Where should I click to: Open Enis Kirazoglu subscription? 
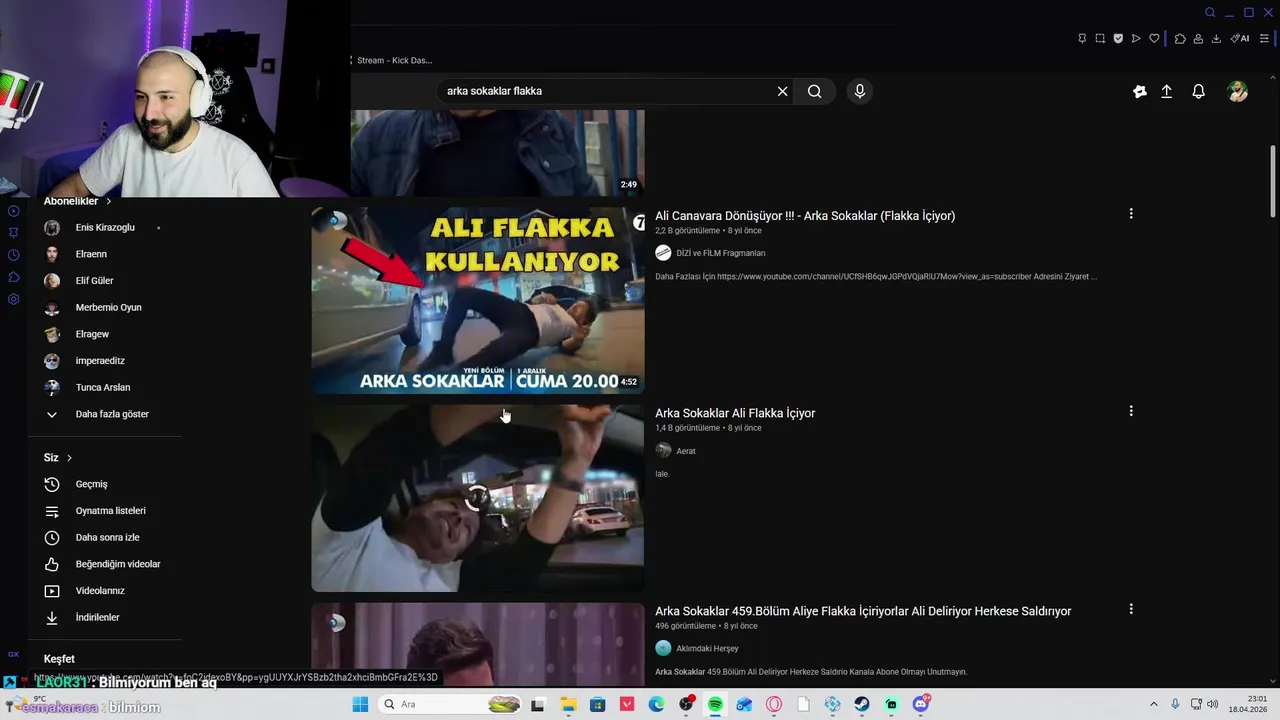[105, 227]
